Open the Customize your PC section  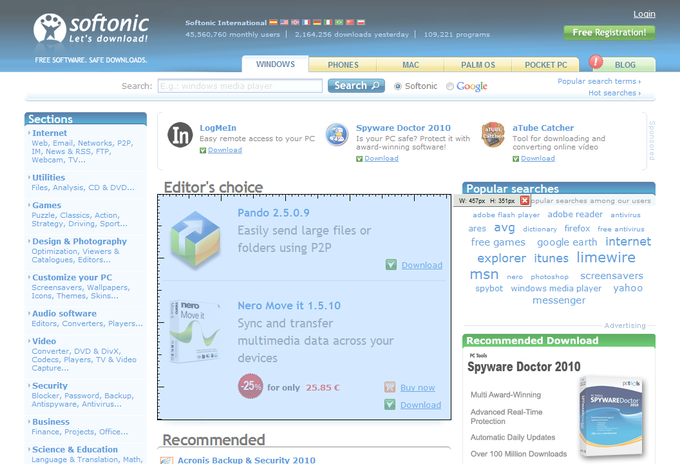[72, 277]
